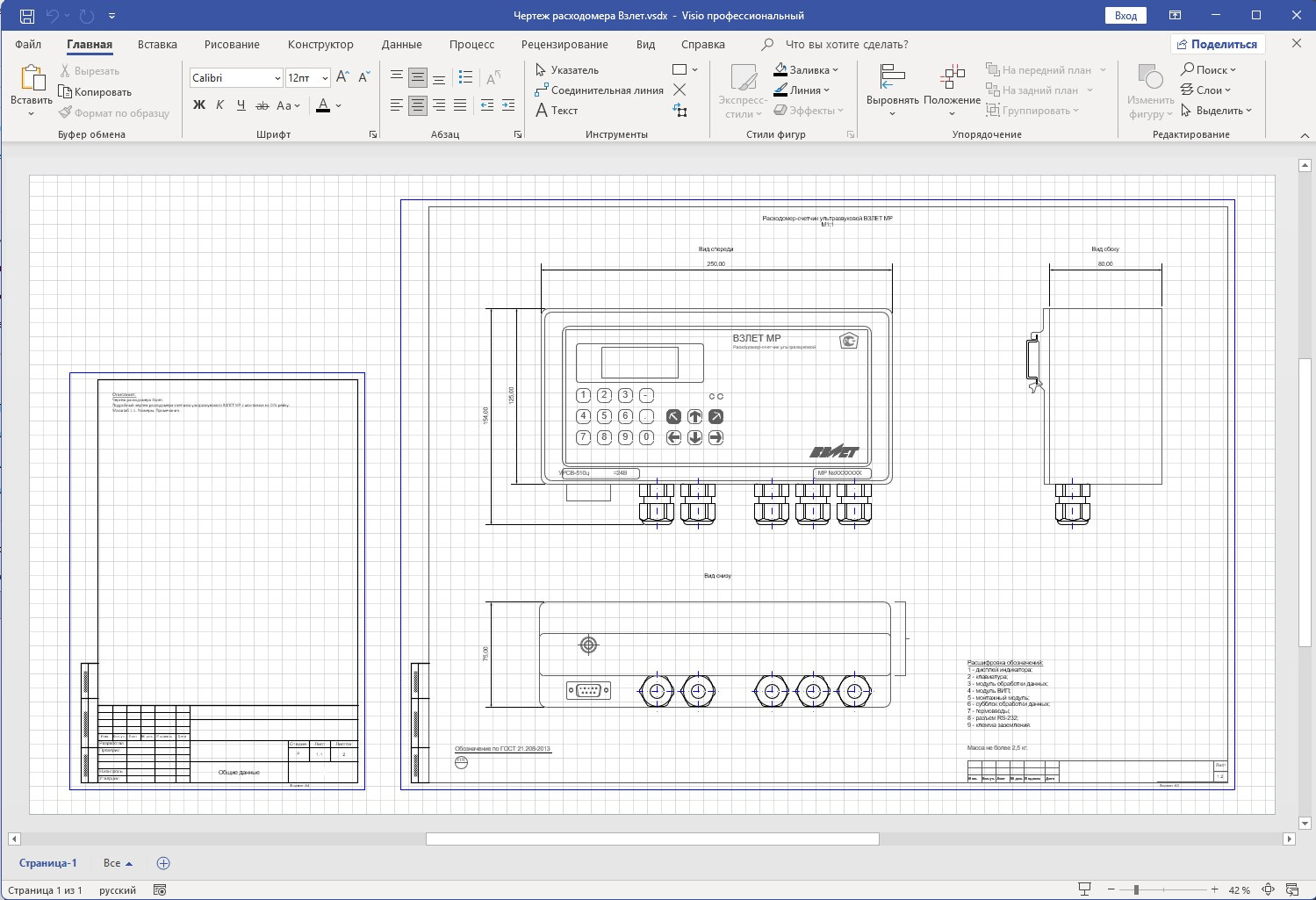
Task: Save the drawing with the floppy disk icon
Action: tap(27, 16)
